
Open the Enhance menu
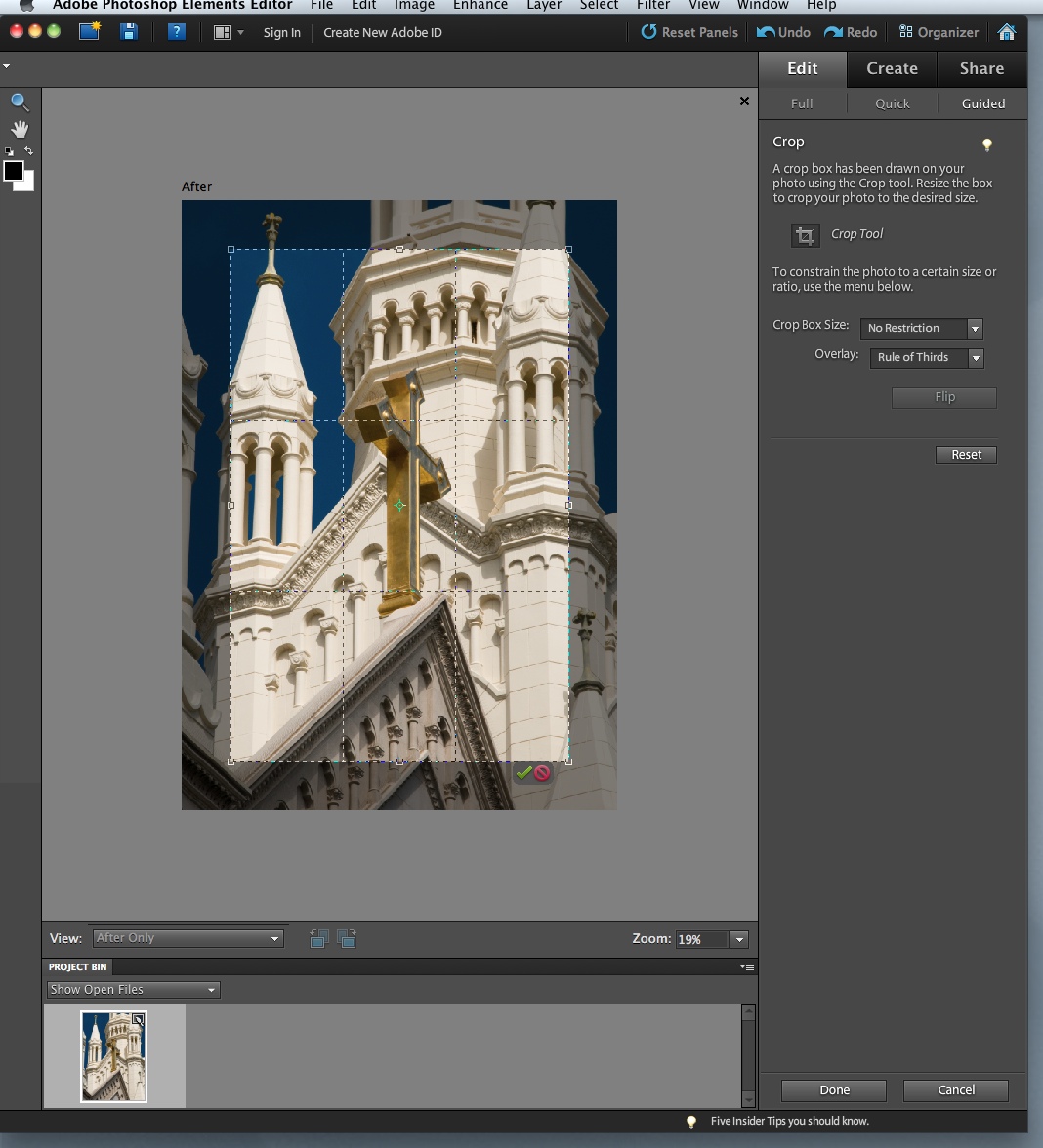[x=480, y=6]
